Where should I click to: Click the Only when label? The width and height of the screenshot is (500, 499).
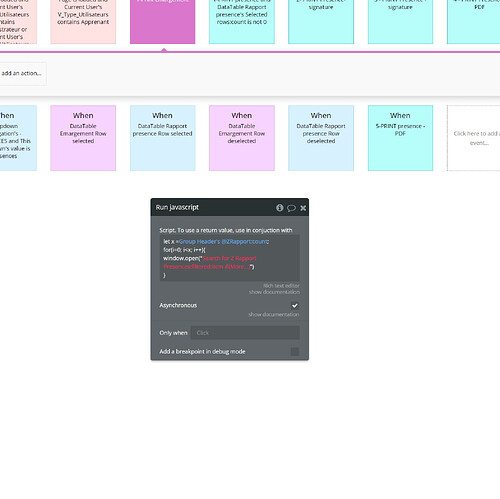coord(173,333)
